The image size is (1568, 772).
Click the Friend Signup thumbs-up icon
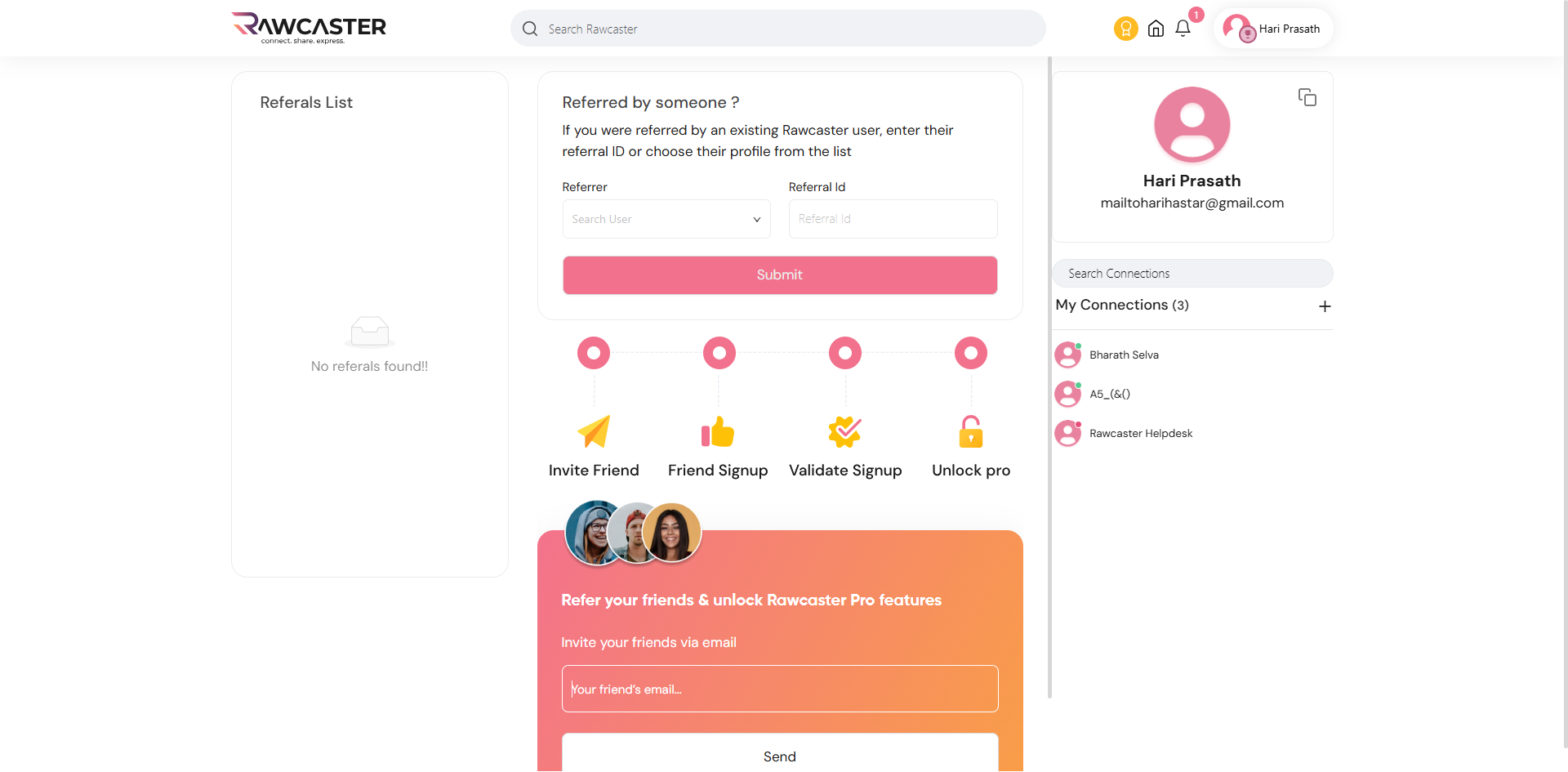click(718, 431)
